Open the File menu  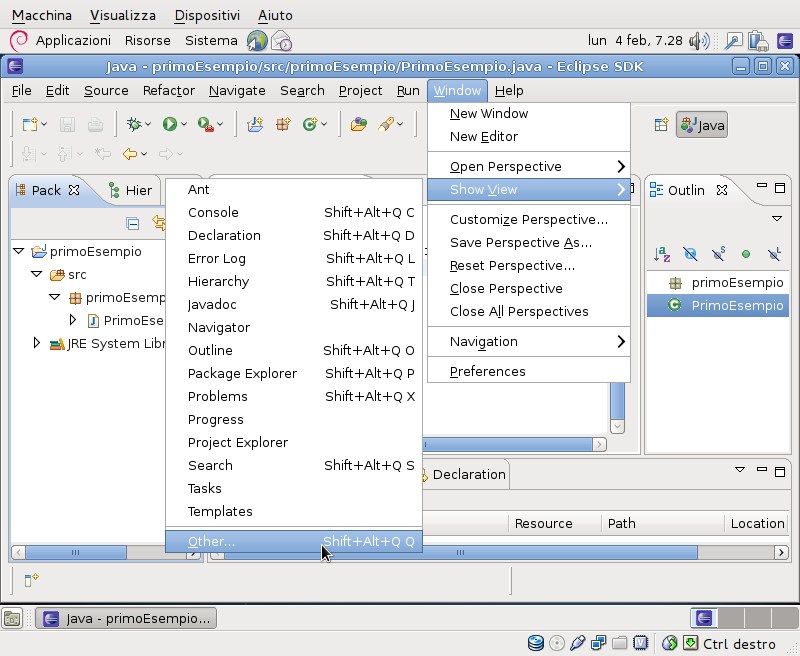pos(21,91)
